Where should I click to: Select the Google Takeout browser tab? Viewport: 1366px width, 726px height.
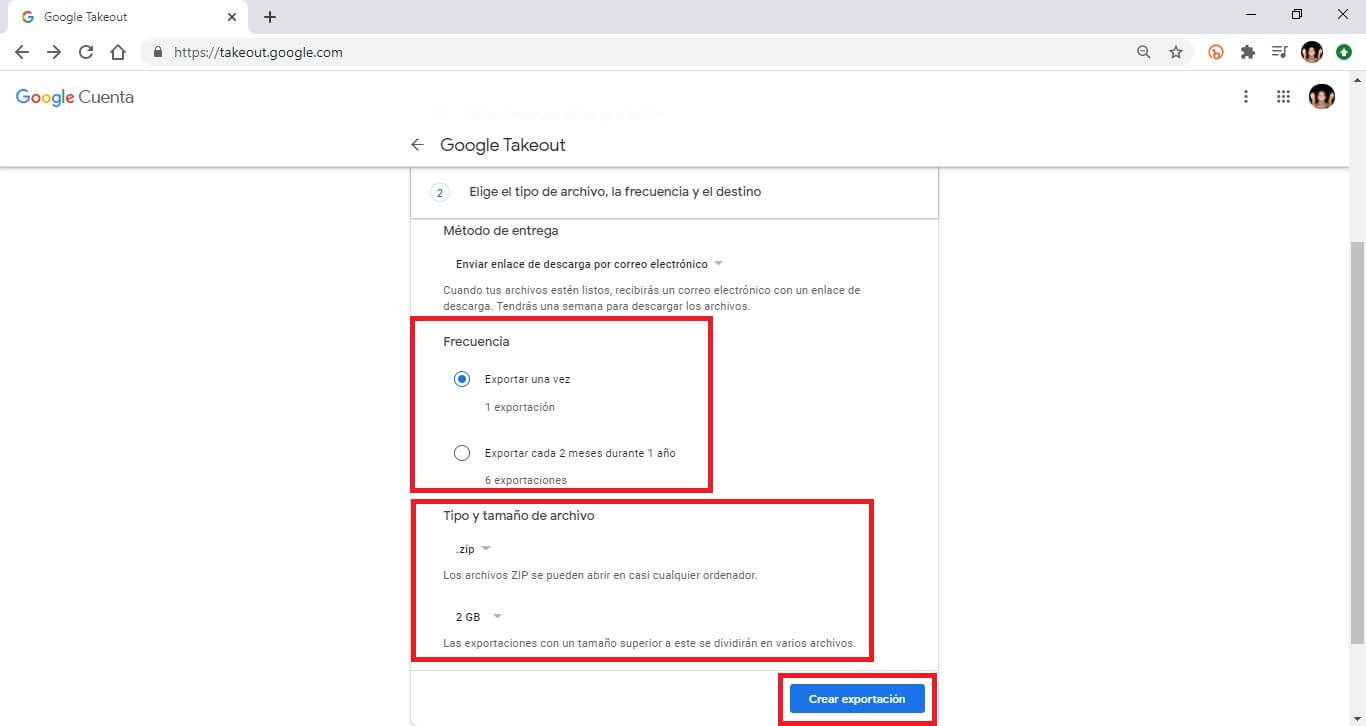coord(128,17)
